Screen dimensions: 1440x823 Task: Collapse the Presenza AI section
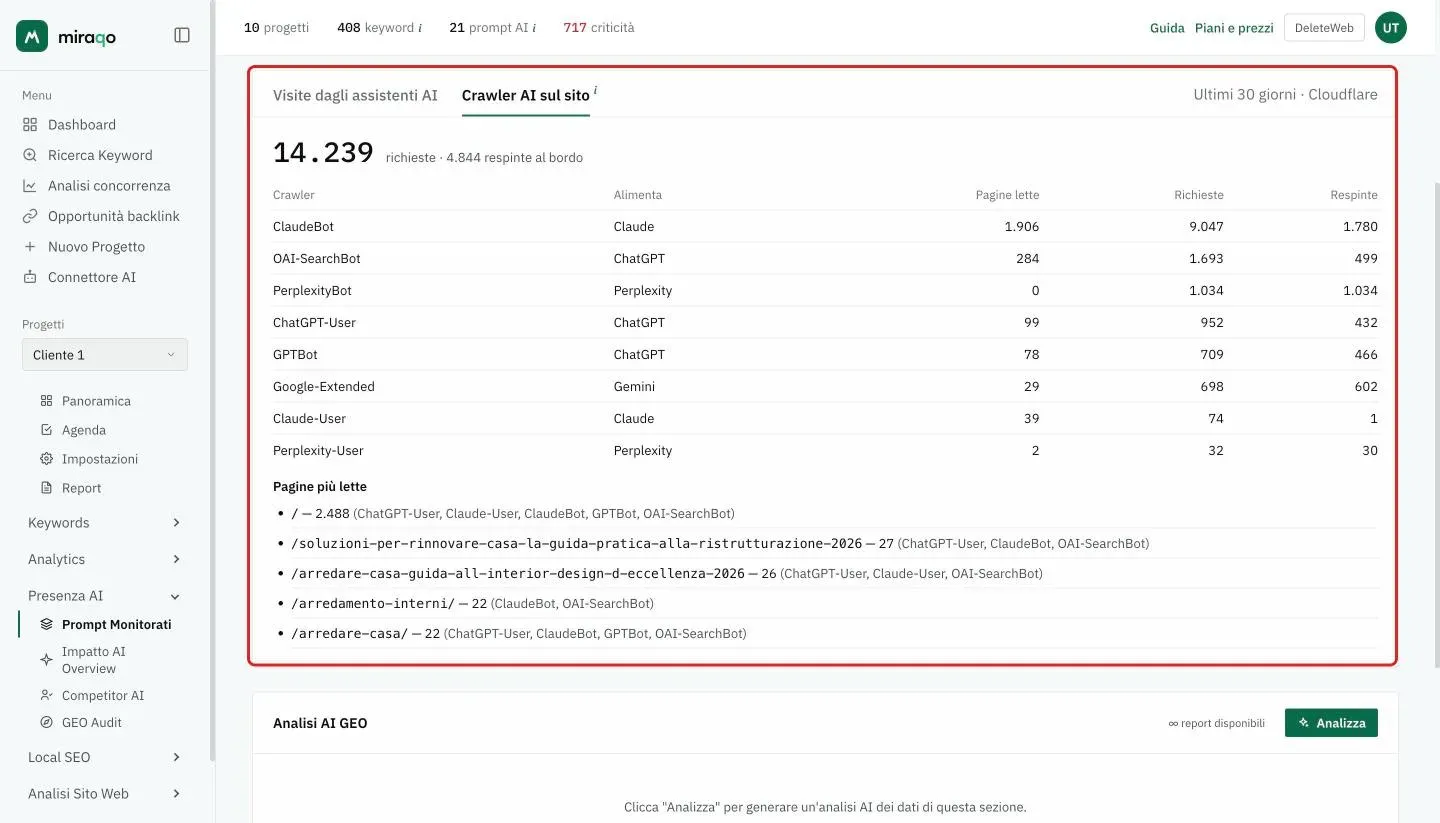tap(105, 596)
